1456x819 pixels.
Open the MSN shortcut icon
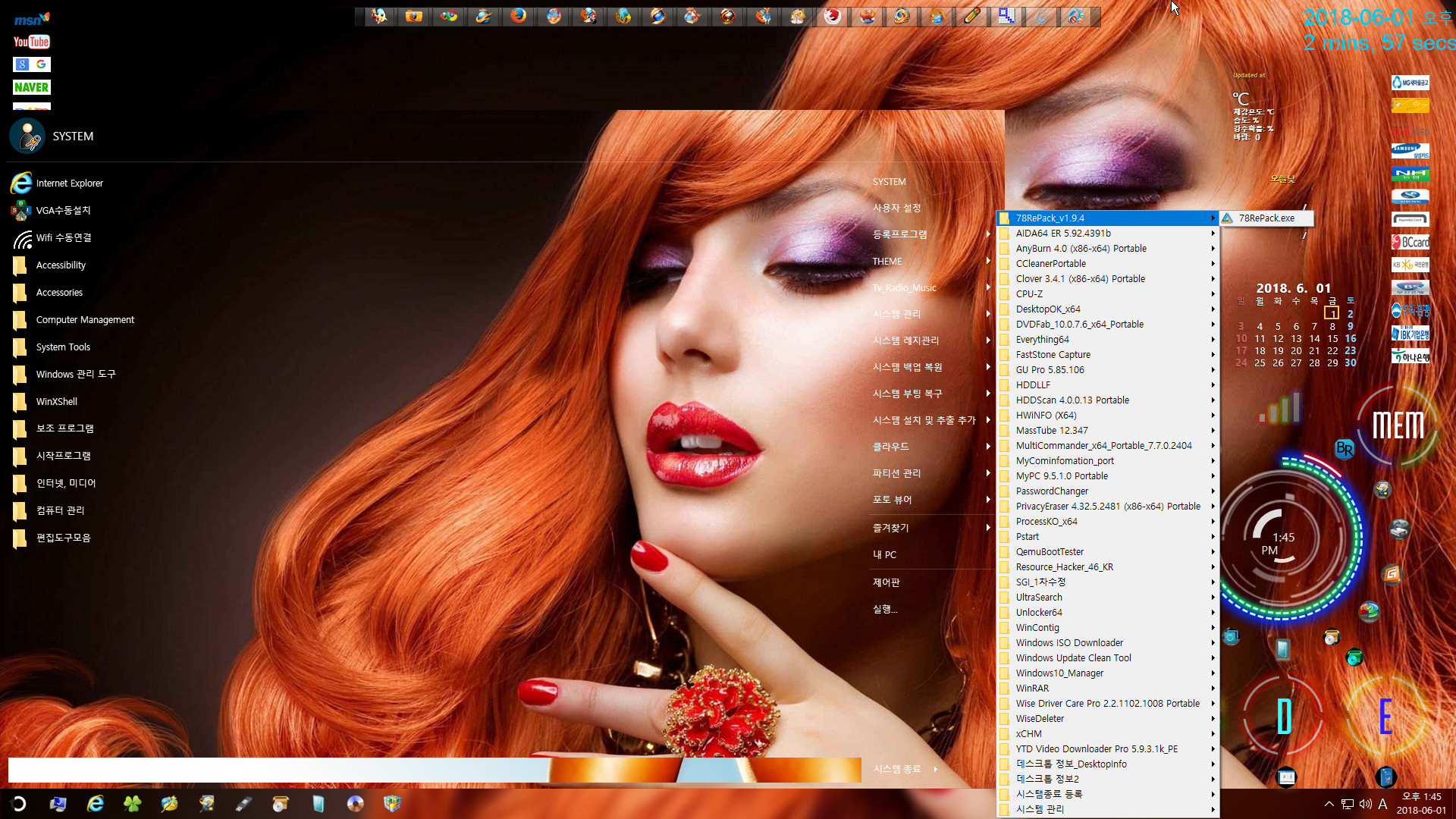[x=31, y=19]
